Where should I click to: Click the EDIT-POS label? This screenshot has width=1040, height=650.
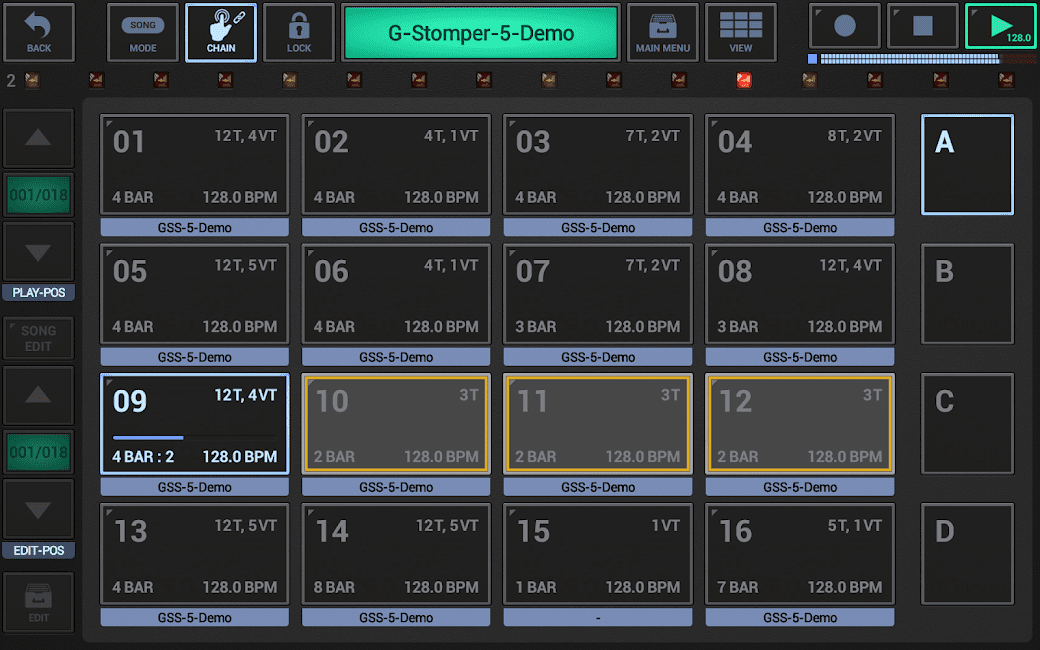tap(38, 551)
